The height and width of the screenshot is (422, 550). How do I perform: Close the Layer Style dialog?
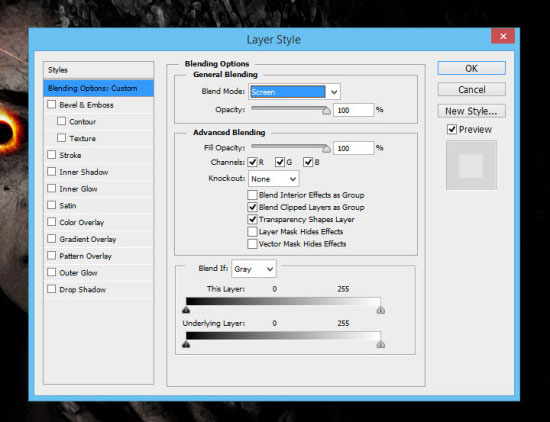(x=503, y=36)
